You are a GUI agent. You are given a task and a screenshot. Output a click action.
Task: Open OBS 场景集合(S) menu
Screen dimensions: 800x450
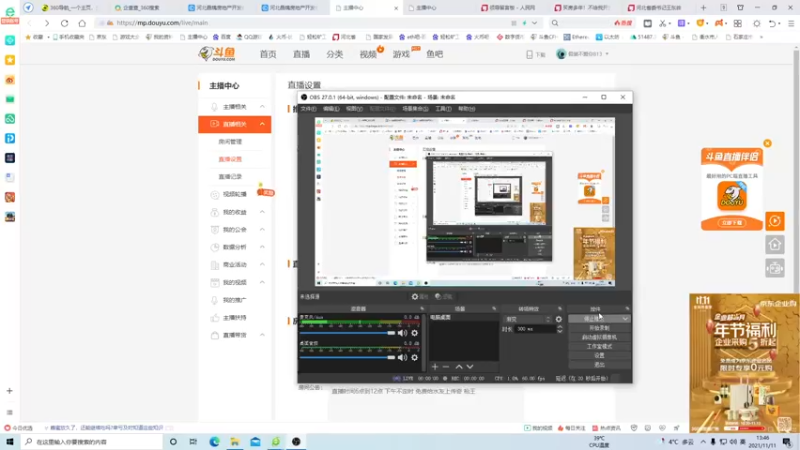415,109
